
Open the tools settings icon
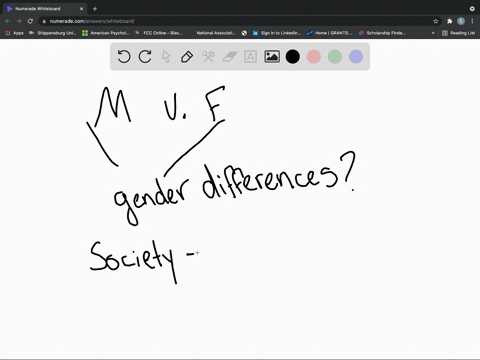(x=208, y=57)
